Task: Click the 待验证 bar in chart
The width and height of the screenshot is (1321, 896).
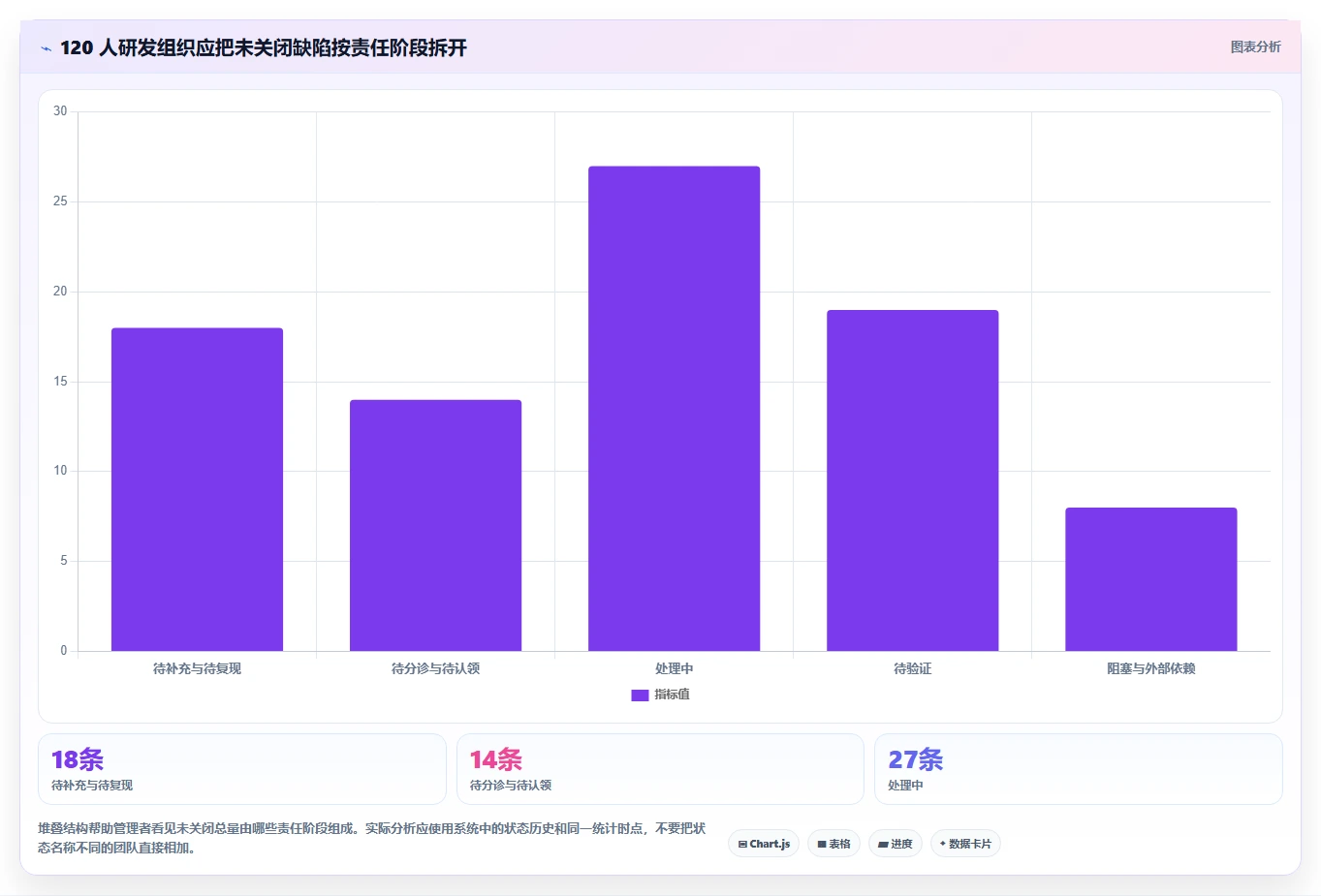Action: [x=912, y=480]
